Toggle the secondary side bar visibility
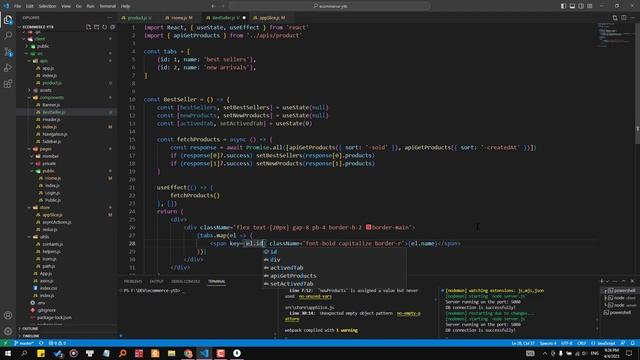Screen dimensions: 640x360 point(581,6)
